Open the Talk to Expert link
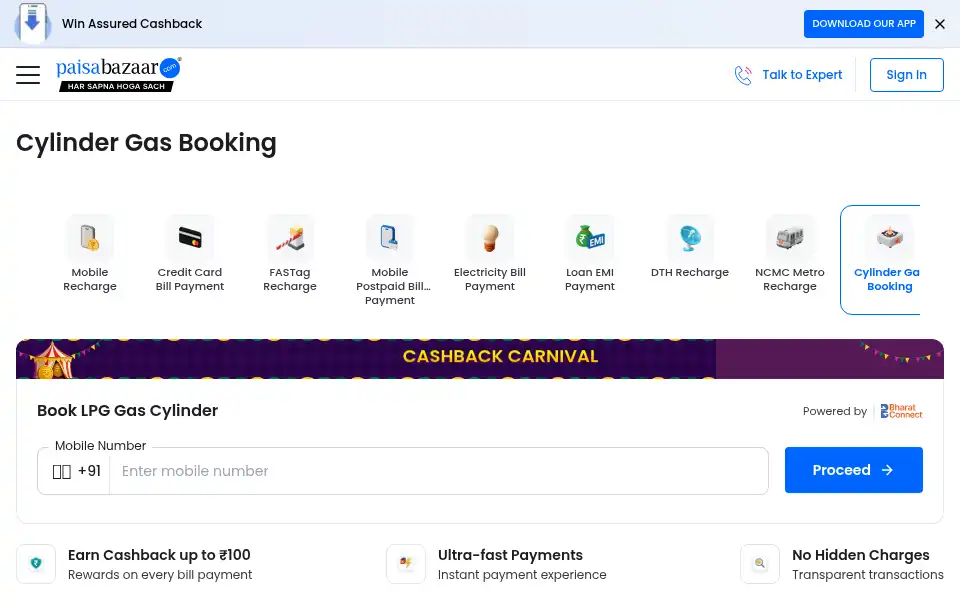Viewport: 960px width, 600px height. (x=802, y=75)
